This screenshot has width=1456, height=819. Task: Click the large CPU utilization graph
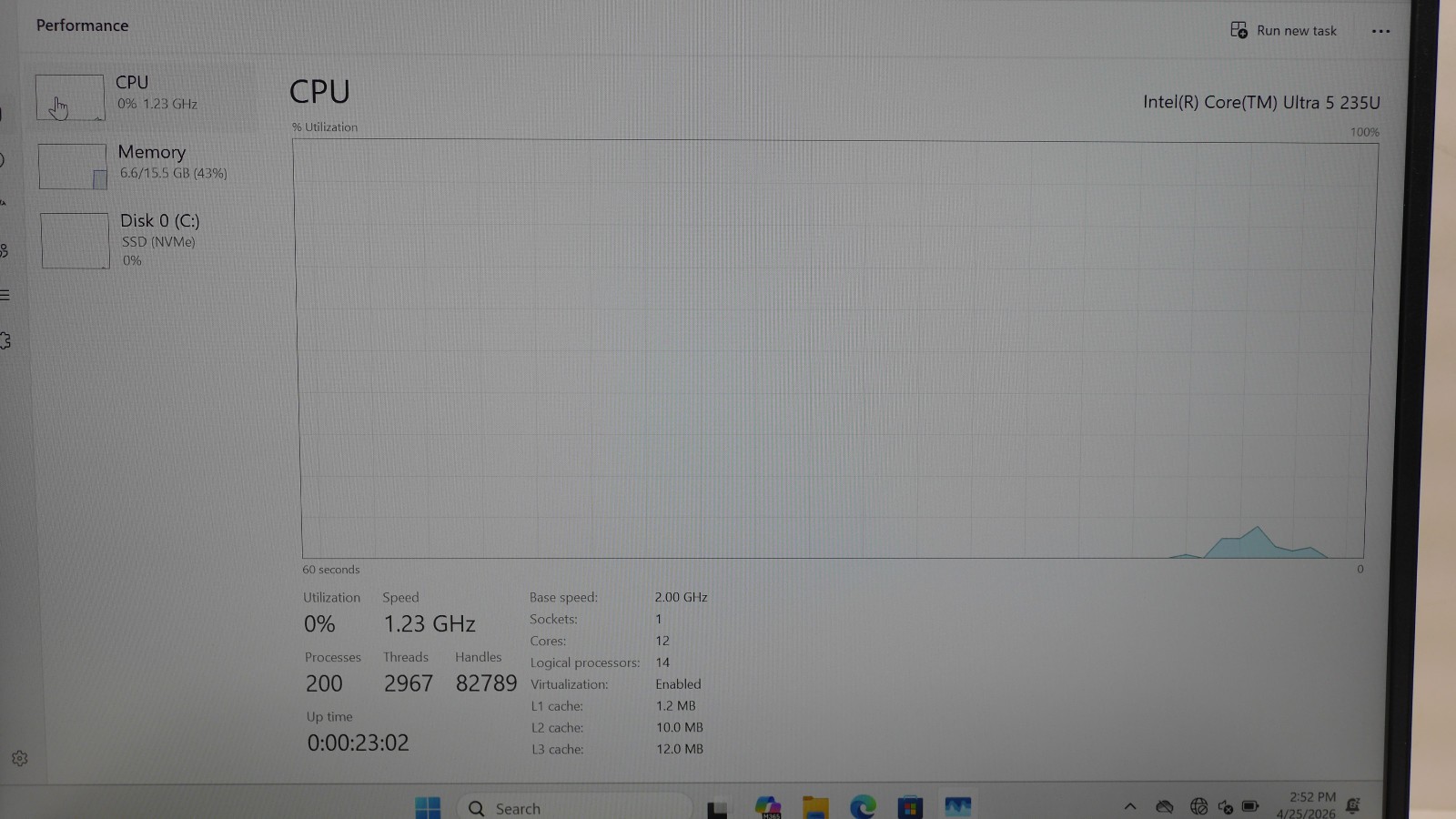(834, 349)
